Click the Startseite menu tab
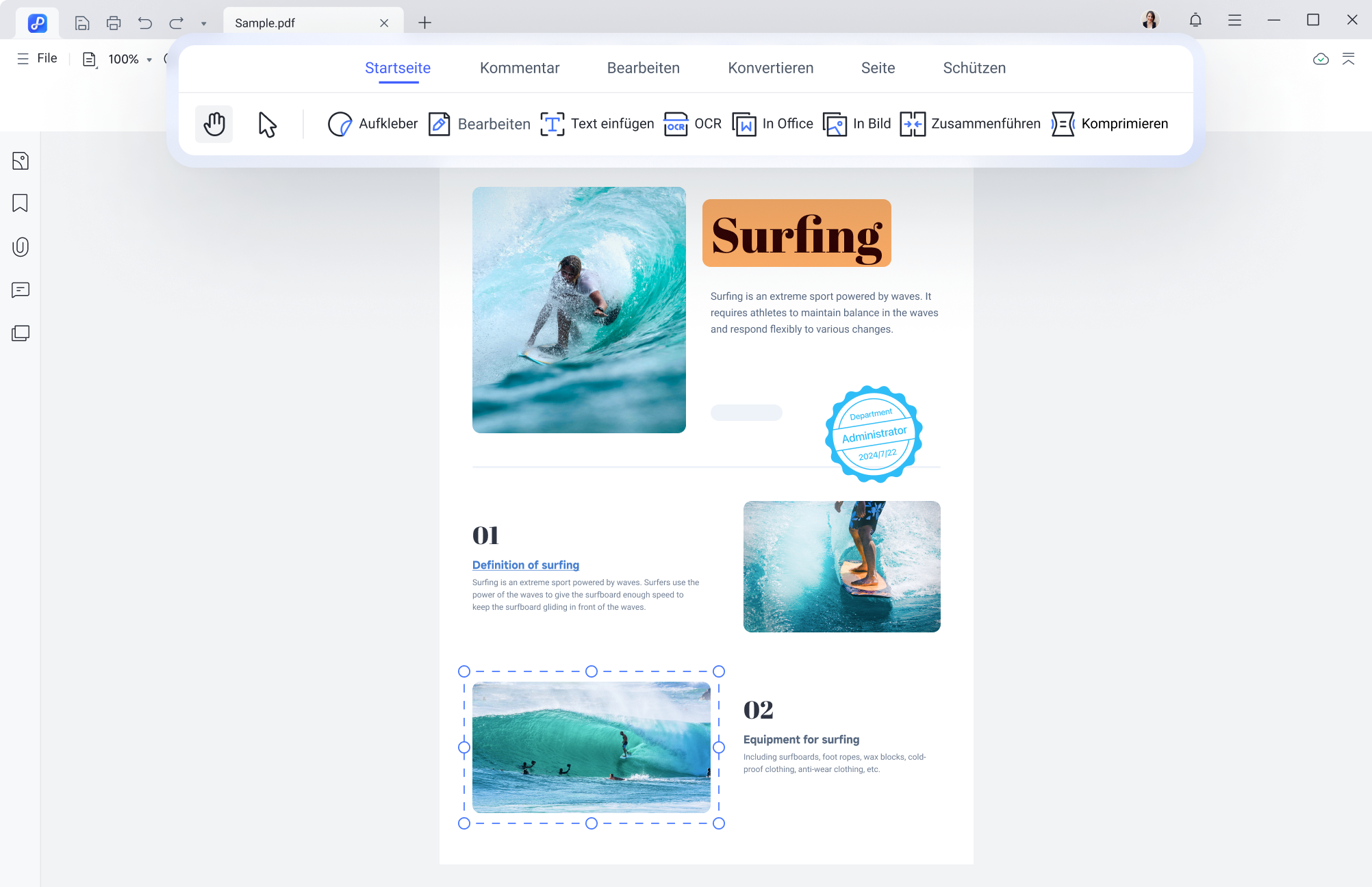The width and height of the screenshot is (1372, 887). (397, 67)
